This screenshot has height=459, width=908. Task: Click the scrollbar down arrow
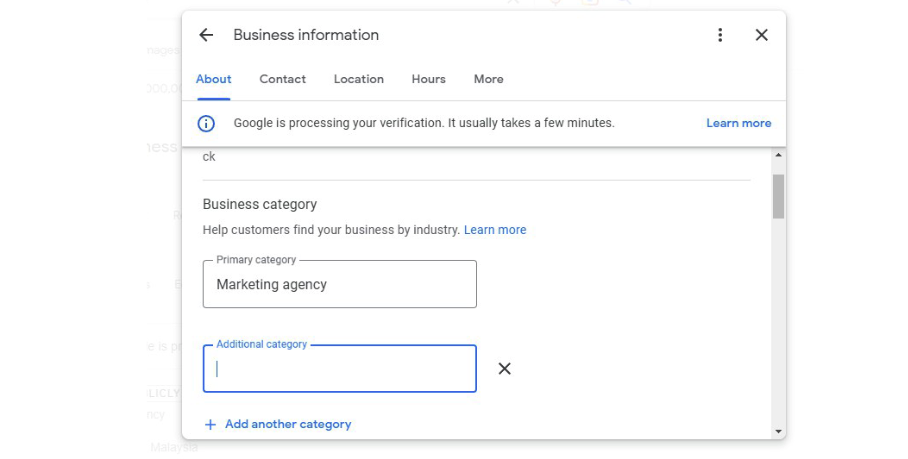(x=778, y=431)
